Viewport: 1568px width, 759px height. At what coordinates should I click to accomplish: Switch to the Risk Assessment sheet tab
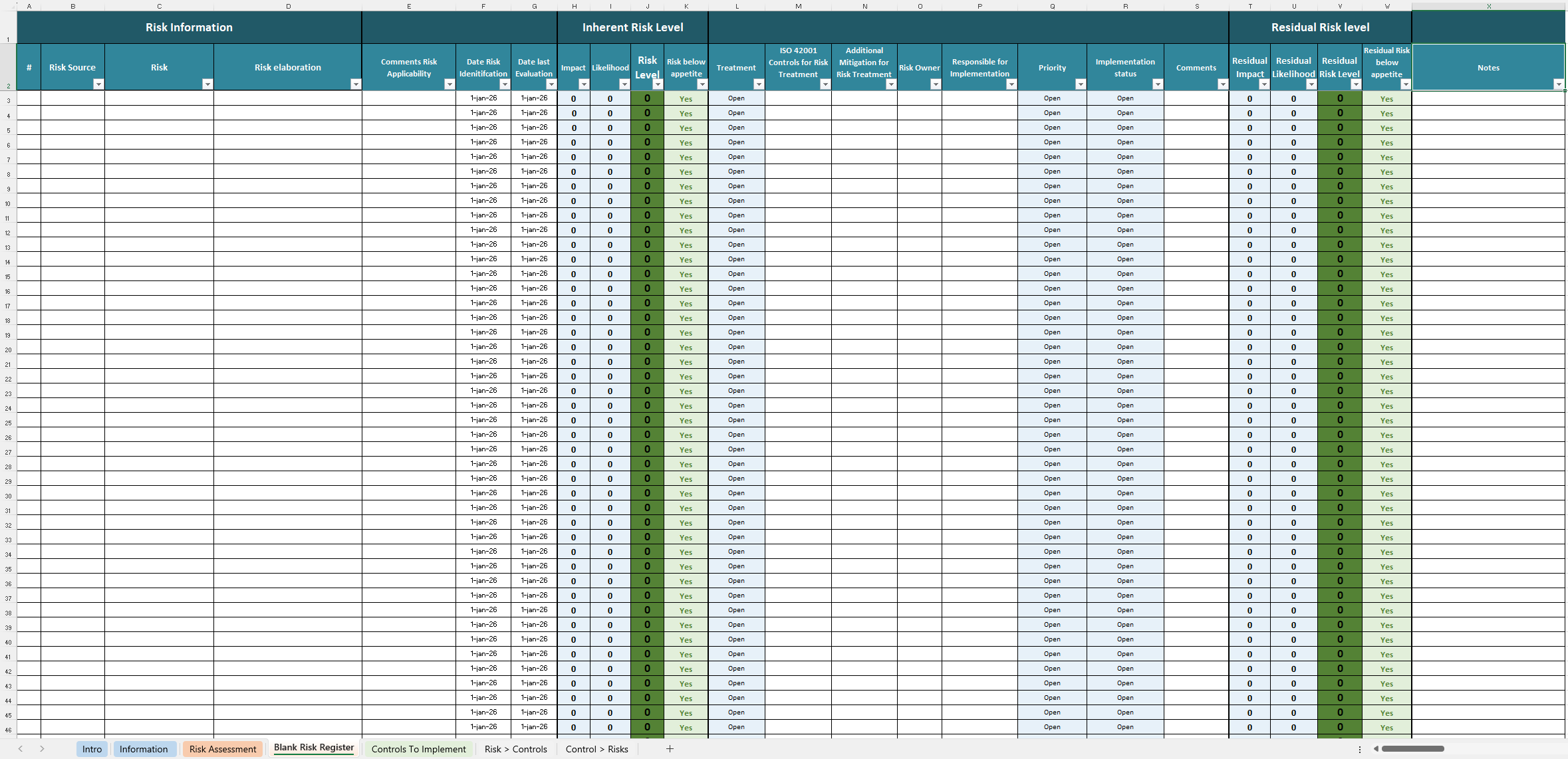pos(222,749)
